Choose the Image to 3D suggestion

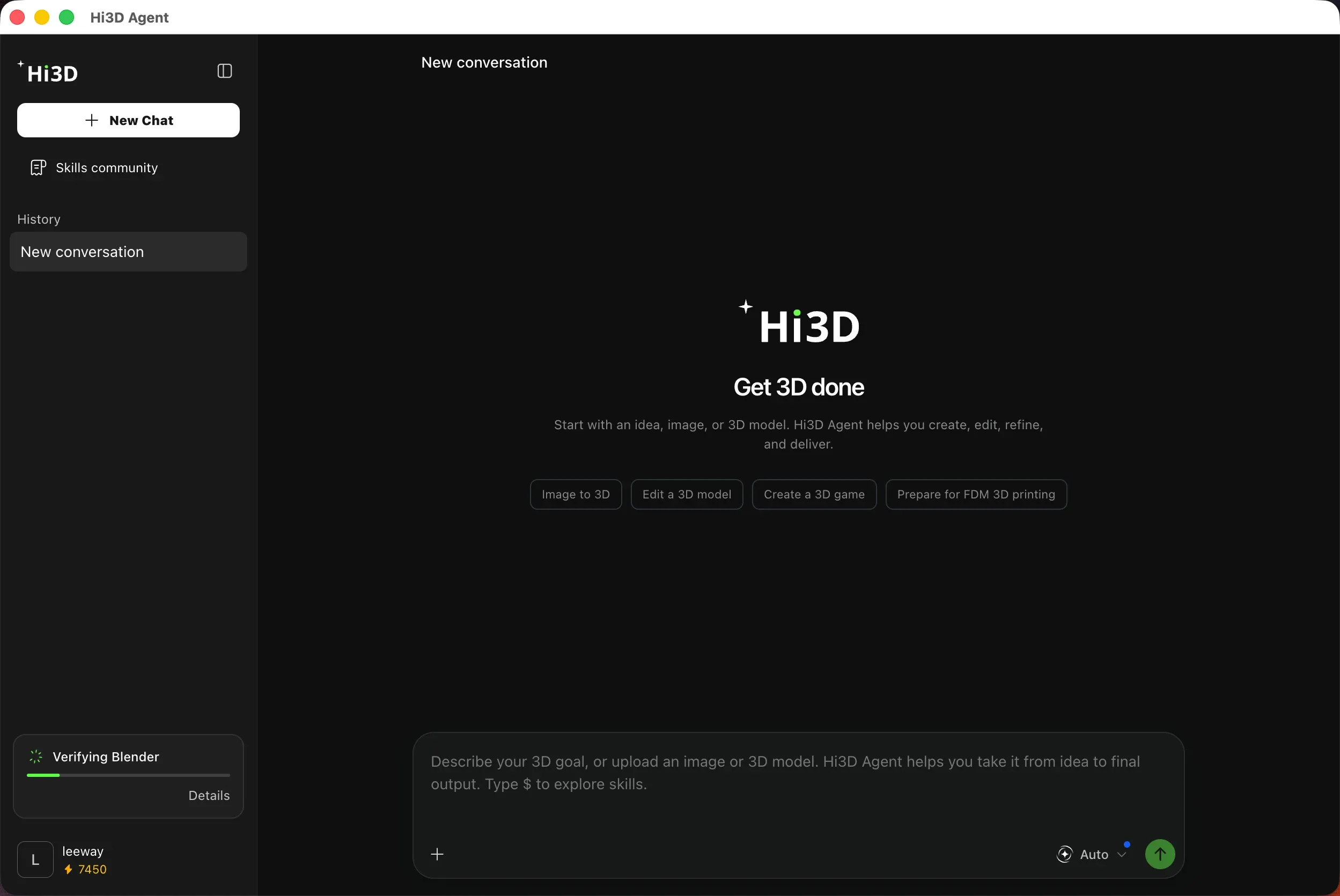point(576,494)
